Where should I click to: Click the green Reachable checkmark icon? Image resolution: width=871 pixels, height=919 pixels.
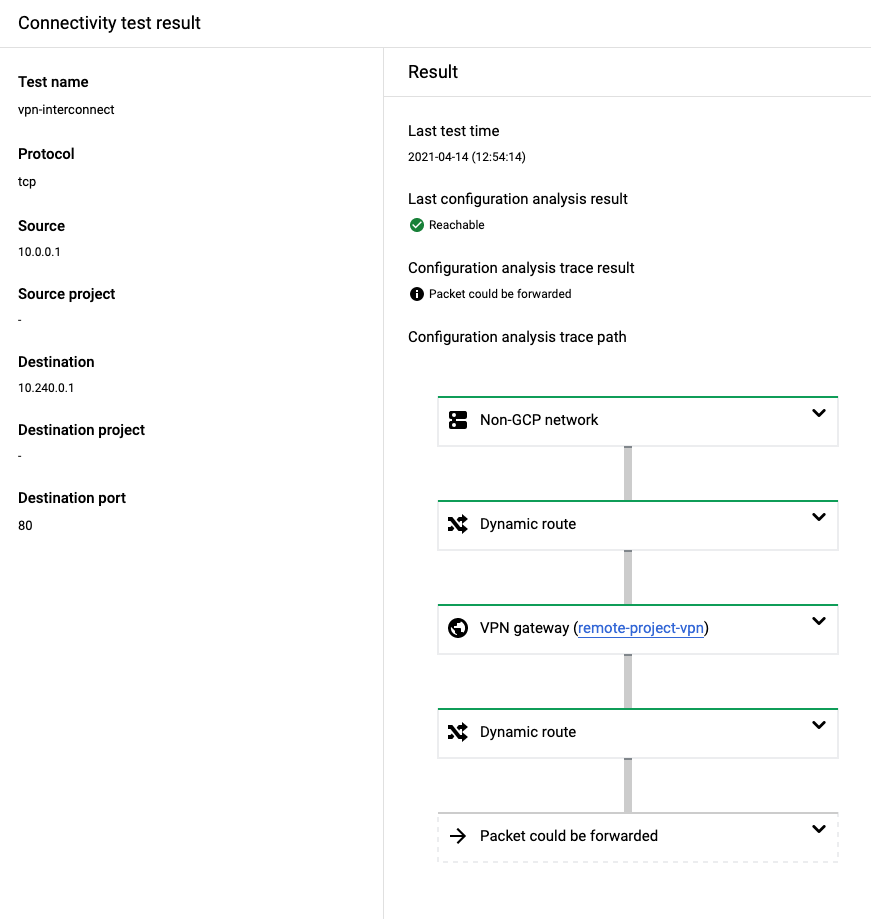click(x=416, y=225)
